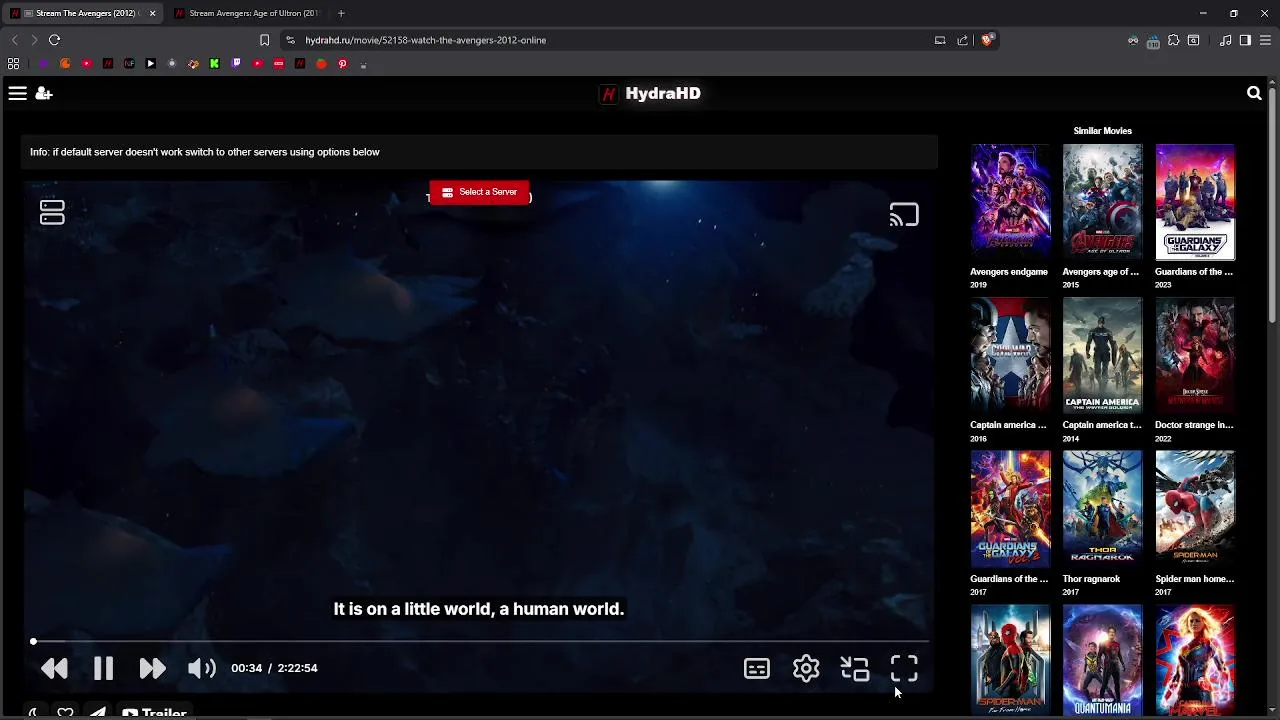This screenshot has height=720, width=1280.
Task: Open the Twitch bookmark
Action: tap(235, 63)
